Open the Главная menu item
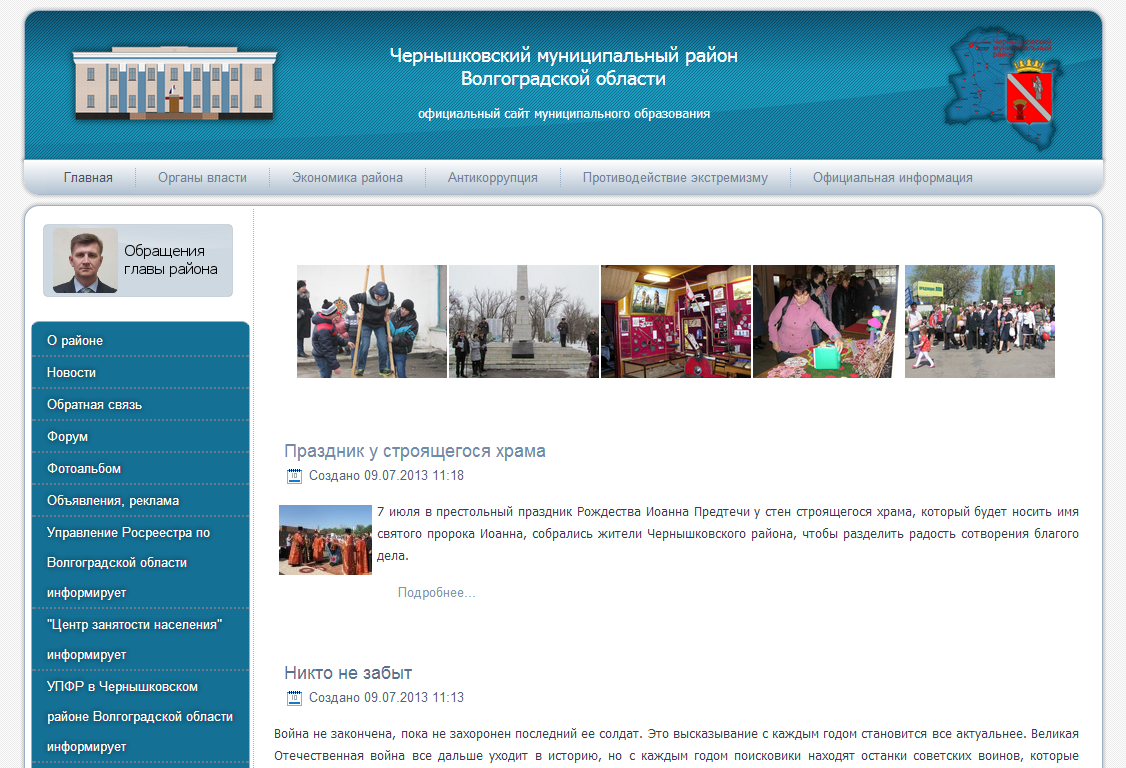1126x768 pixels. [88, 177]
